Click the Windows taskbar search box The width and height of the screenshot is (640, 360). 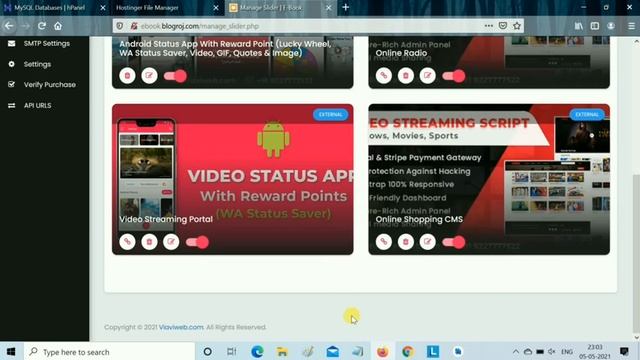(x=109, y=351)
